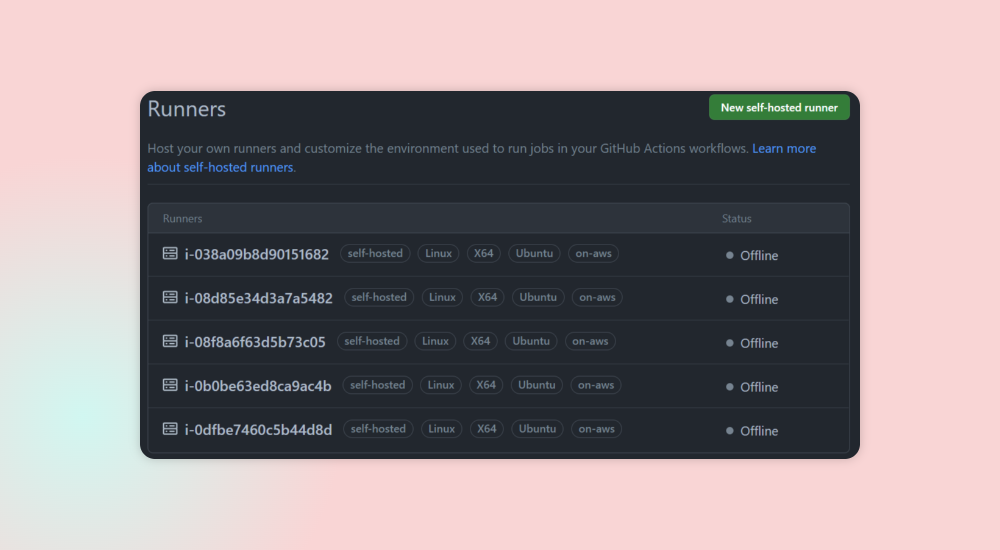The width and height of the screenshot is (1000, 550).
Task: Click Linux label on i-08d85e34d3a7a5482 row
Action: click(442, 297)
